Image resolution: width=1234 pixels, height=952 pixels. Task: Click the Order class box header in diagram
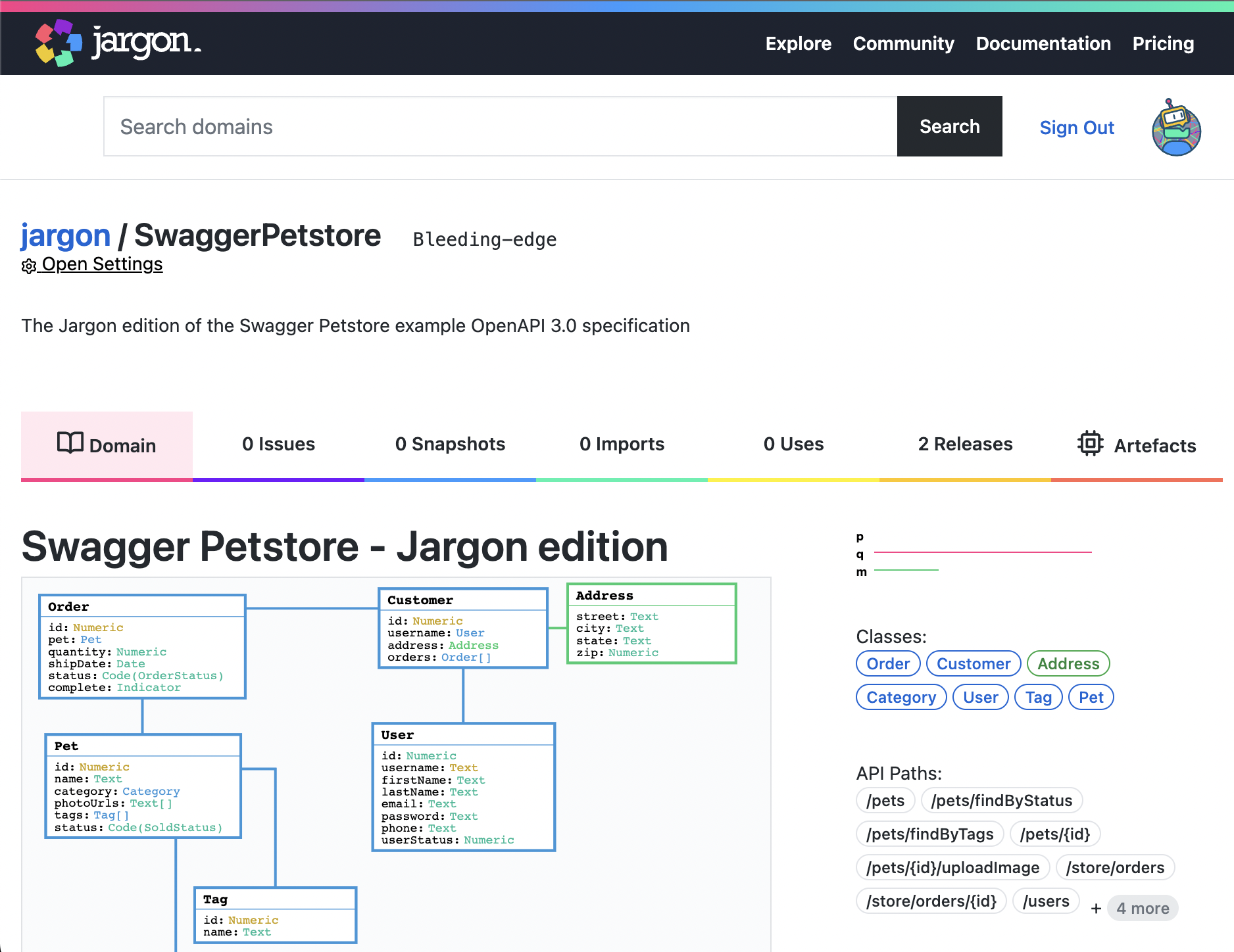(142, 606)
